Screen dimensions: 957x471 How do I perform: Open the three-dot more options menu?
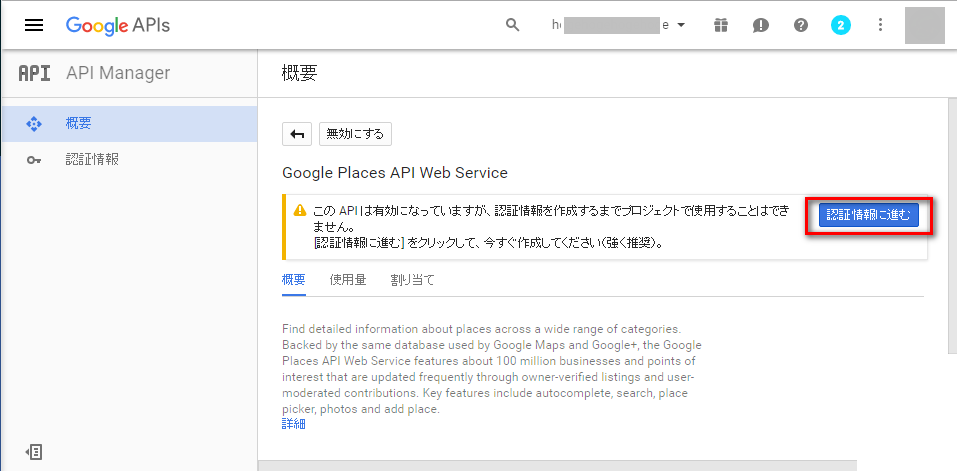coord(880,25)
